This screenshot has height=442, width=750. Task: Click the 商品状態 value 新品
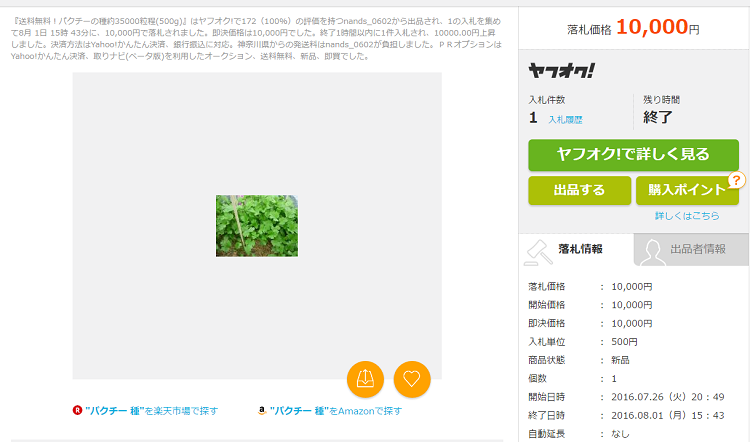[620, 360]
